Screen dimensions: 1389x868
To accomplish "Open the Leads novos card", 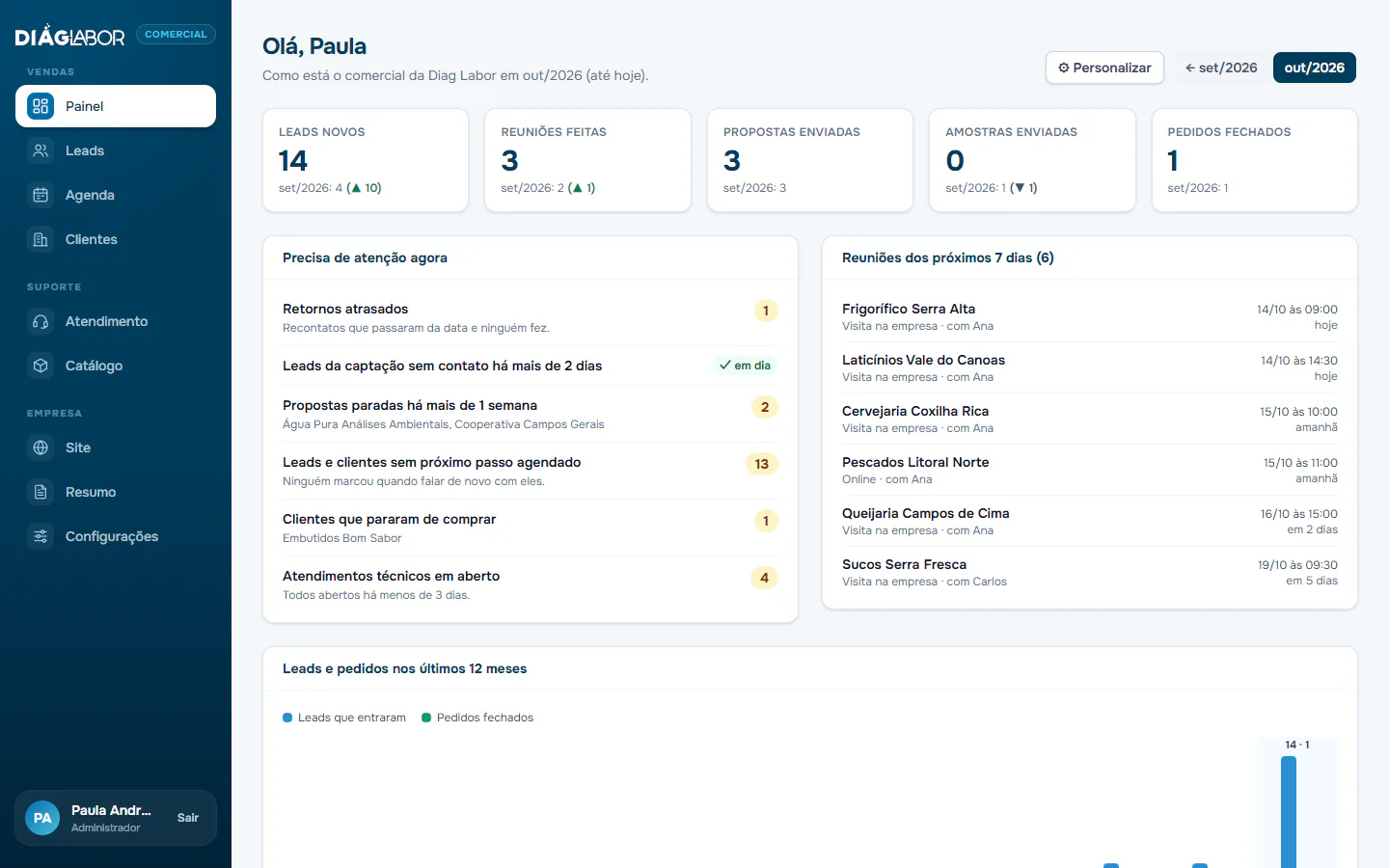I will [x=366, y=160].
